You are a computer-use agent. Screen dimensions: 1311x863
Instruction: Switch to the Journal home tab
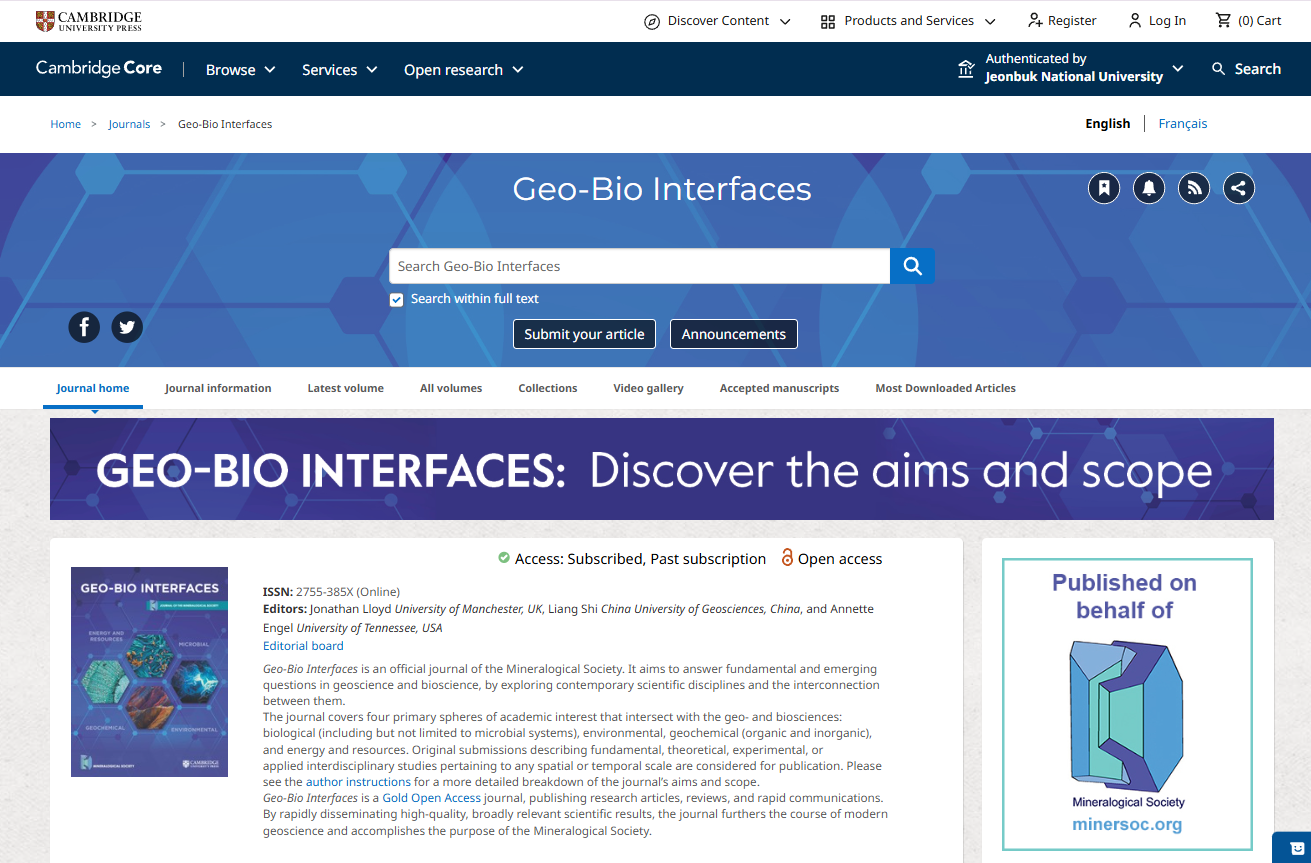(93, 388)
